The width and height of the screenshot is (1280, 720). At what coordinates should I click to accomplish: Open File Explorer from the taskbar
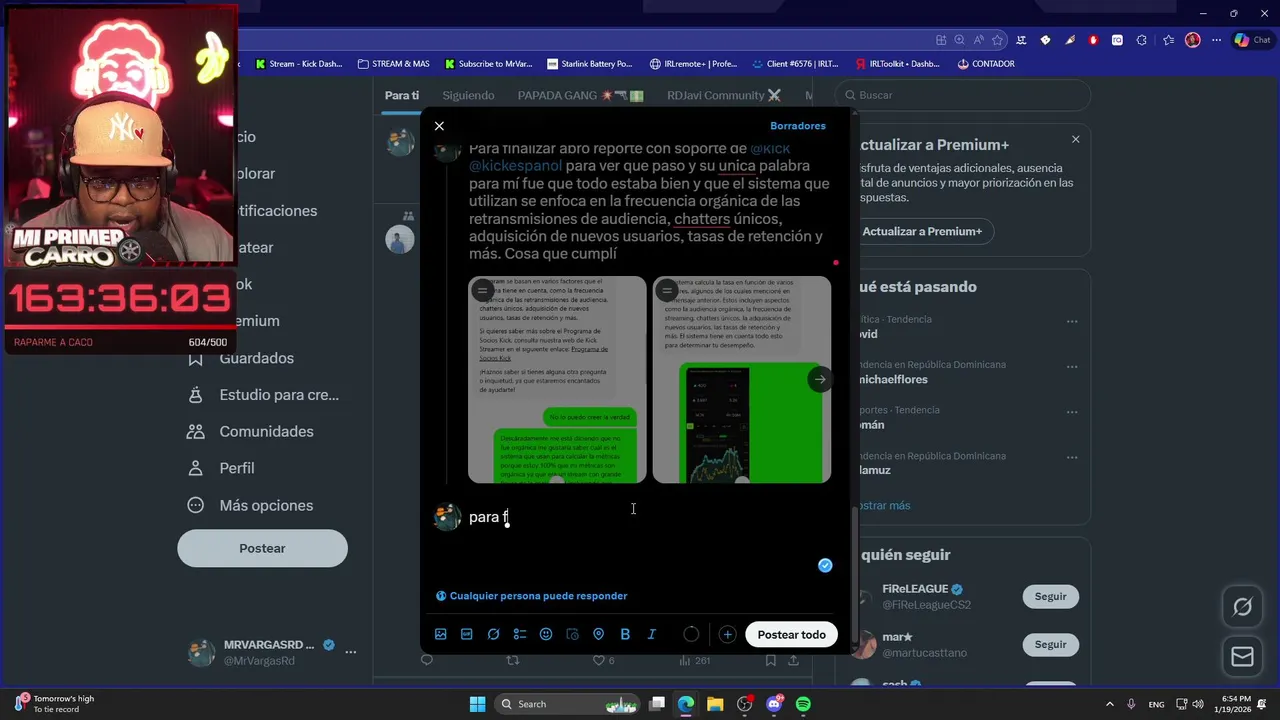[715, 704]
